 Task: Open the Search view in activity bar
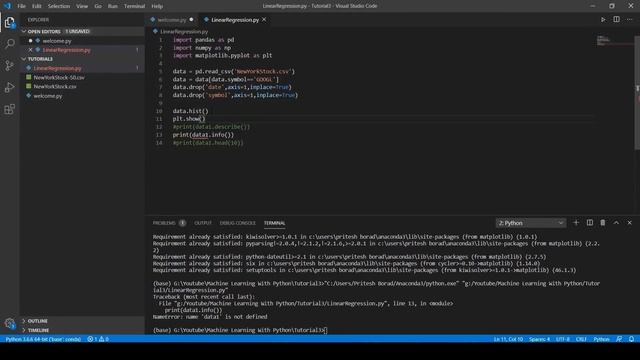point(9,44)
